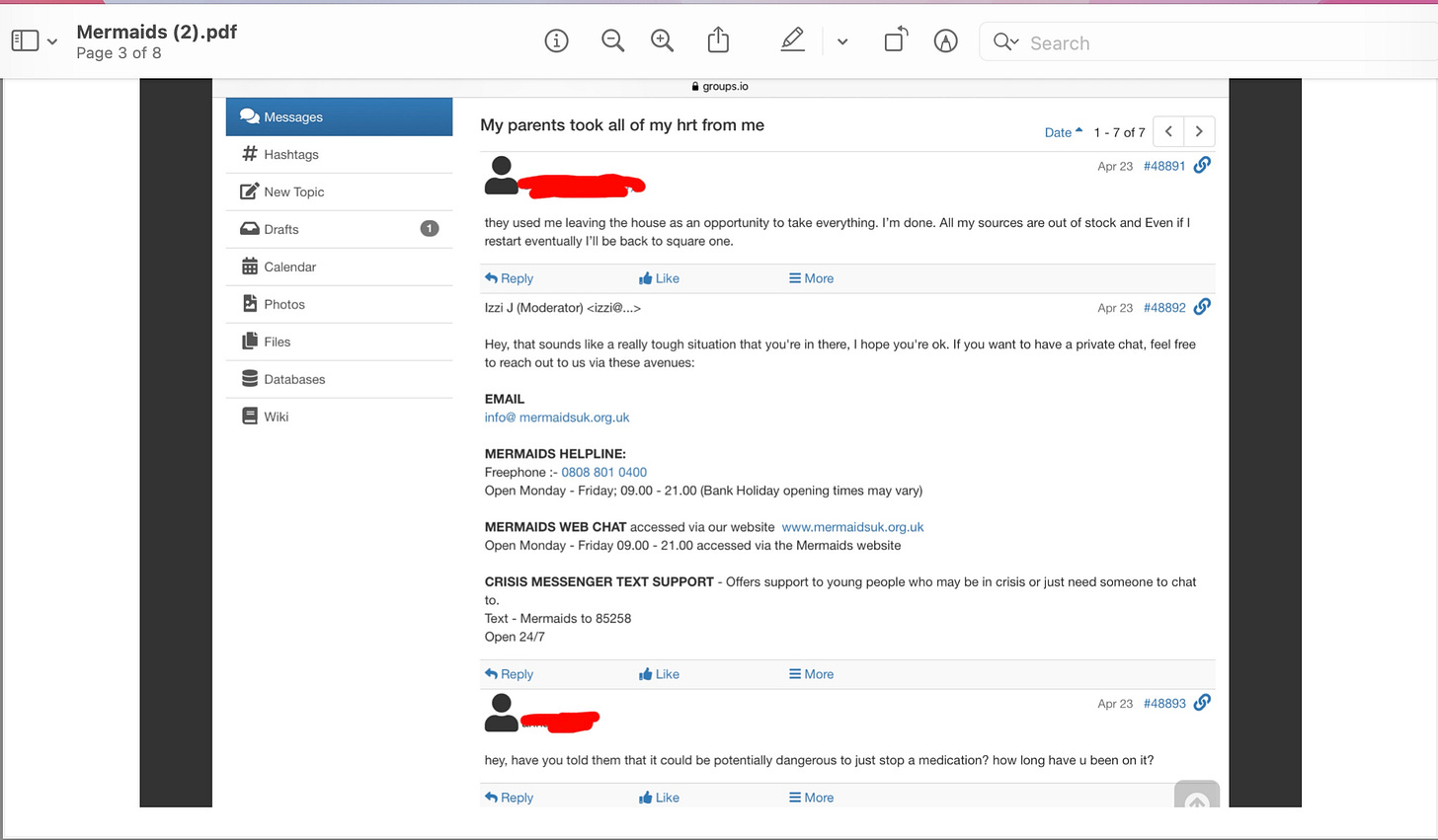The image size is (1438, 840).
Task: Reply to message #48891
Action: tap(510, 278)
